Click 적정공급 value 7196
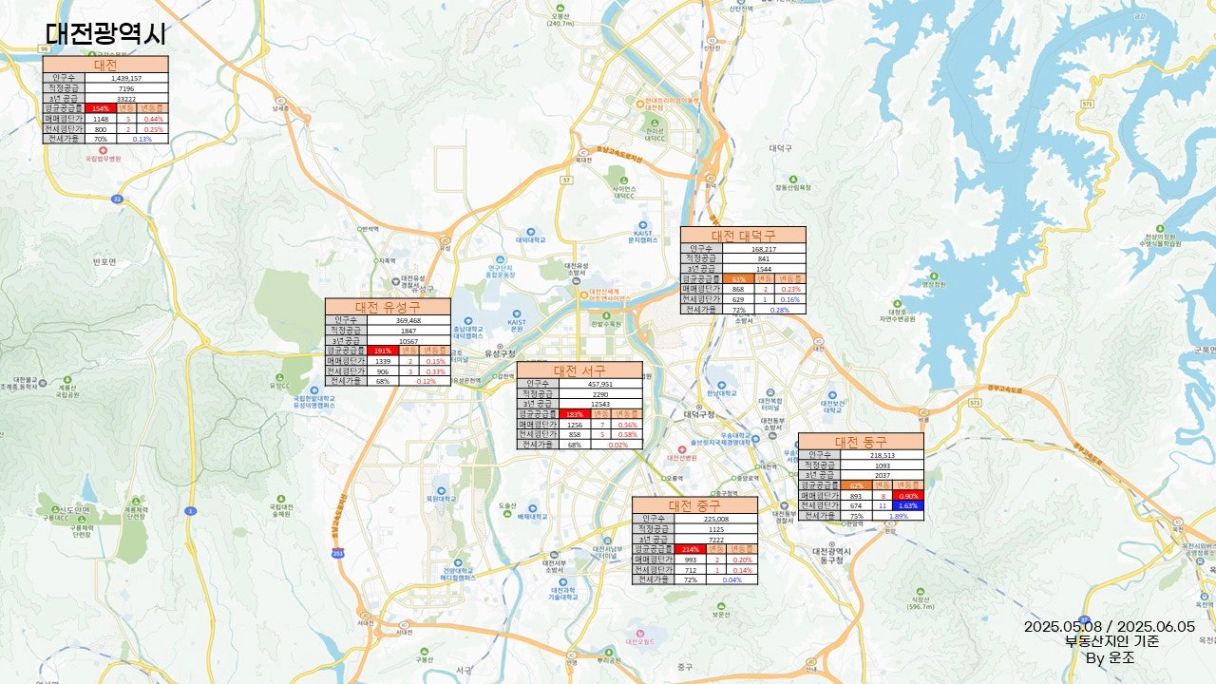The height and width of the screenshot is (684, 1216). click(x=127, y=88)
